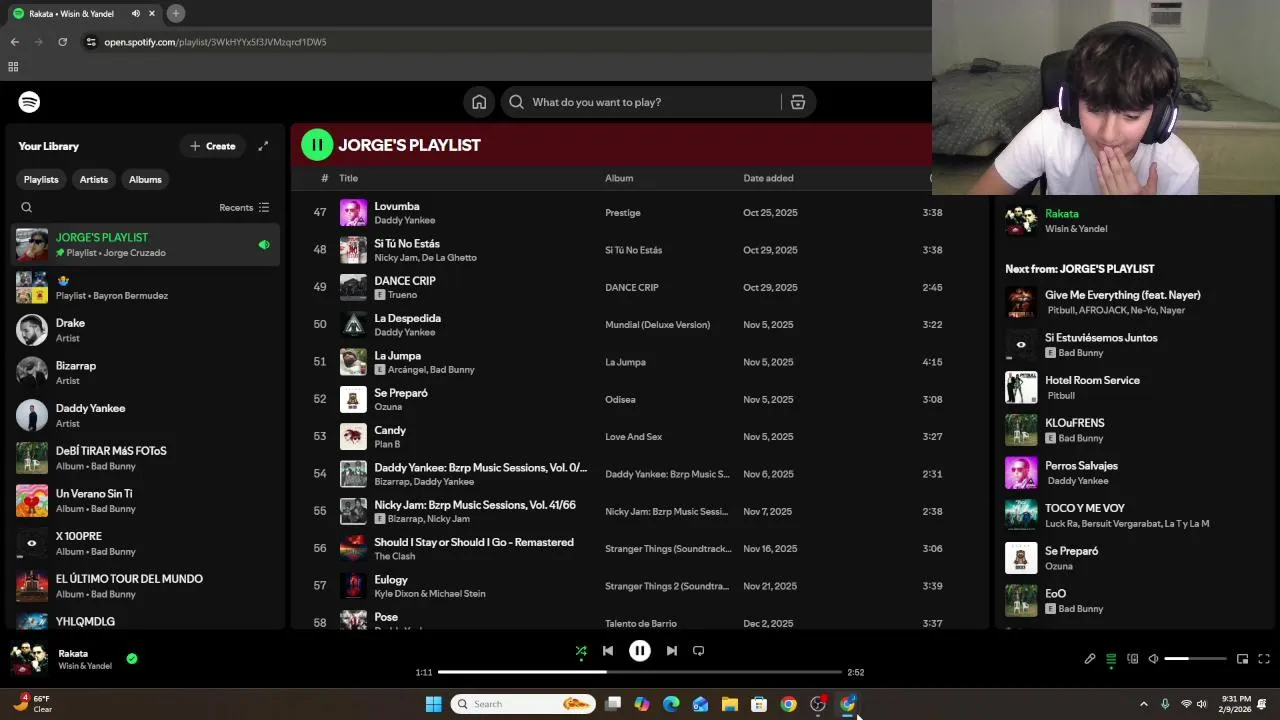Open the miniplayer icon
Viewport: 1280px width, 720px height.
(x=1242, y=659)
